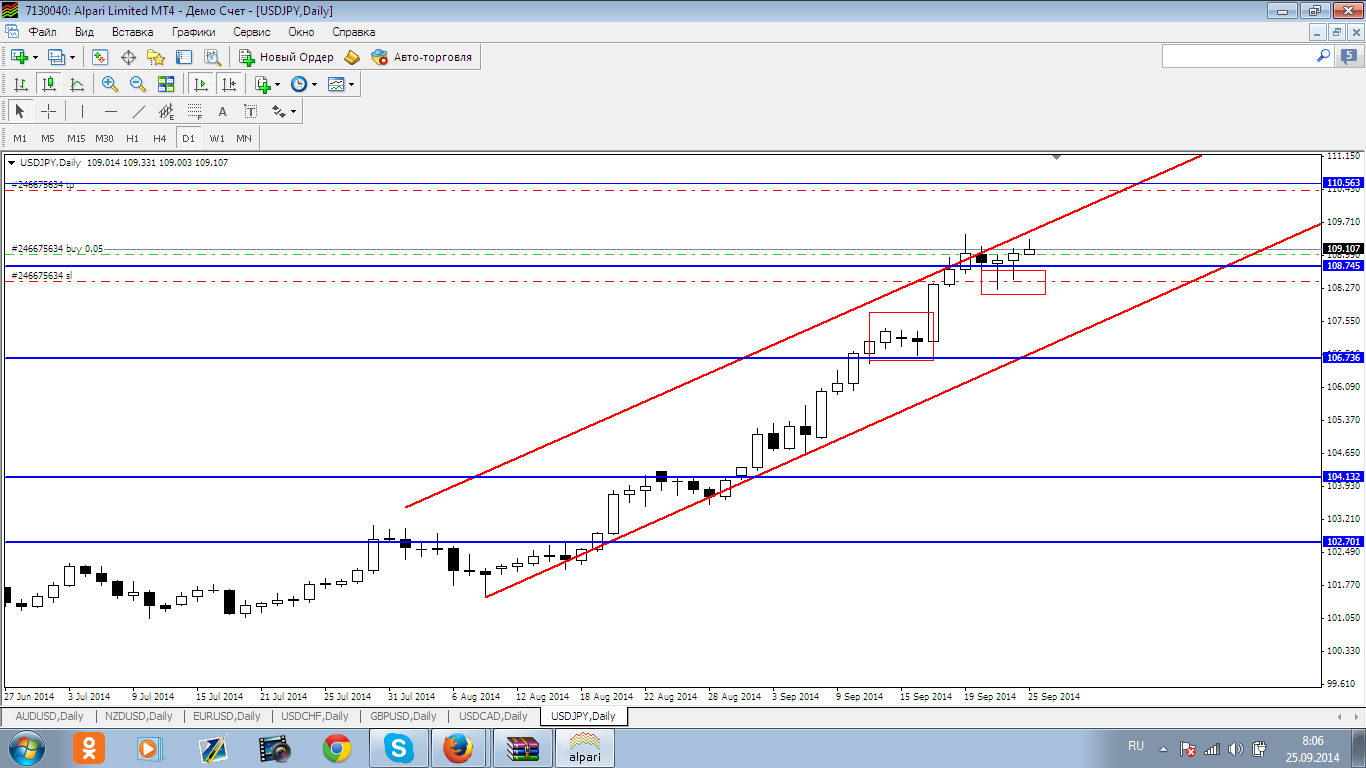
Task: Open the Сервис menu
Action: 252,32
